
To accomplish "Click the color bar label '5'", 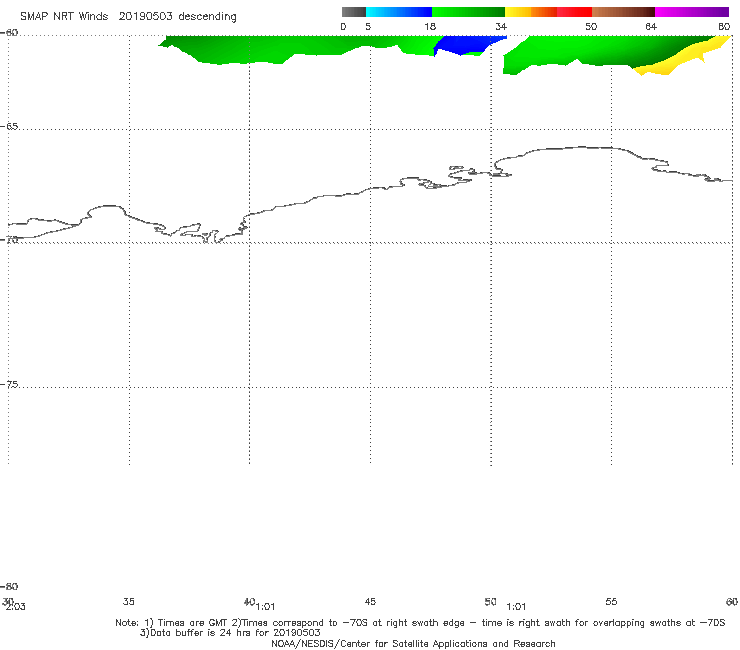I will [368, 26].
